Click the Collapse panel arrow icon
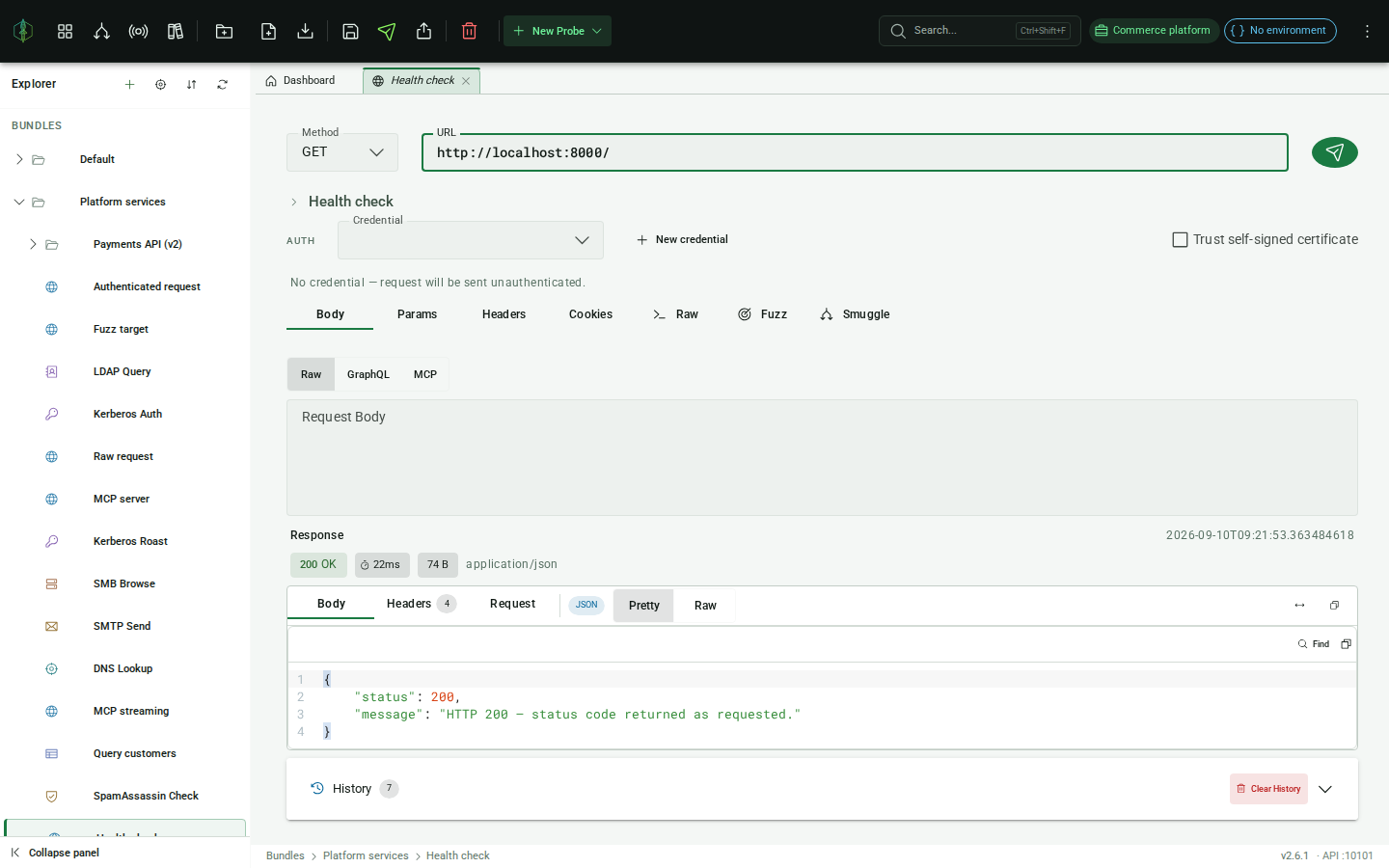The image size is (1389, 868). click(x=14, y=853)
